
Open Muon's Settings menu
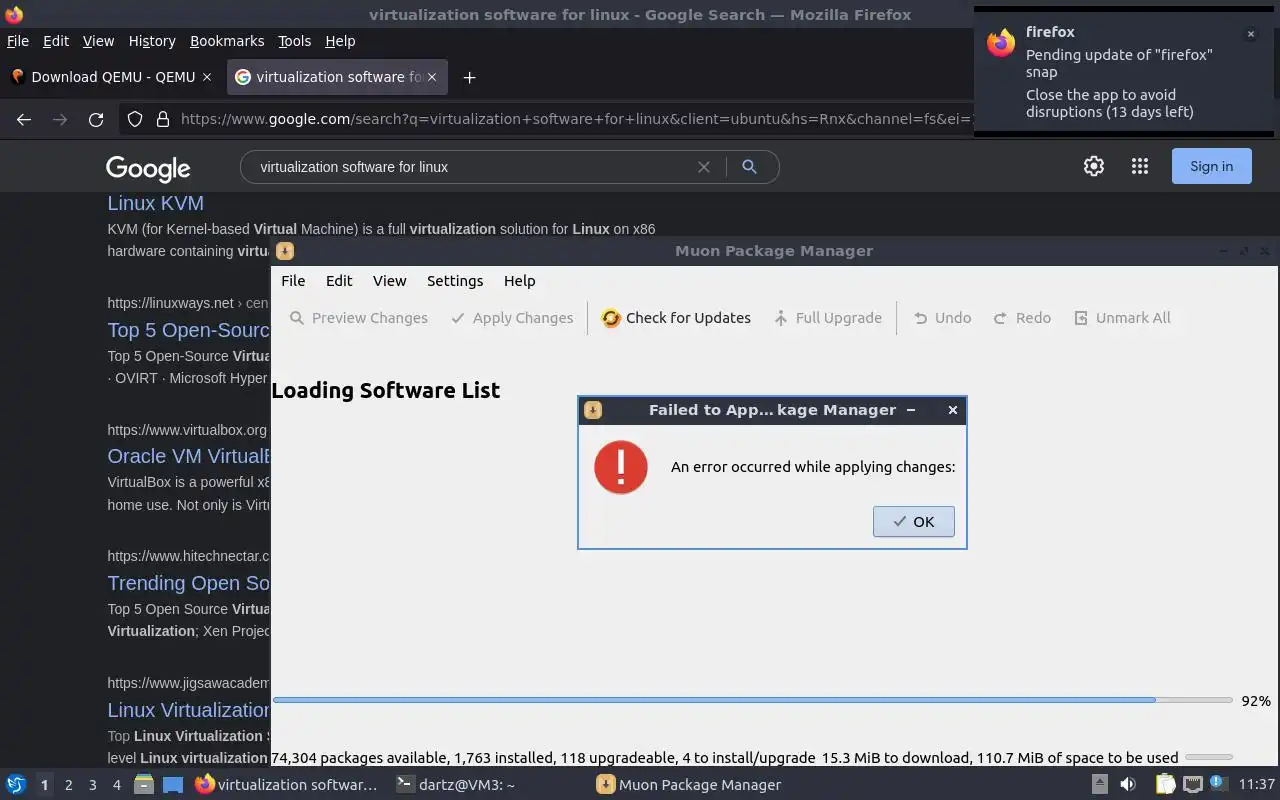[x=455, y=281]
